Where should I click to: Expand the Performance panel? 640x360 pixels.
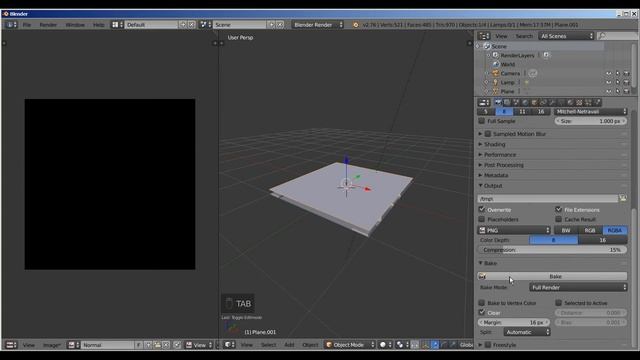point(500,155)
